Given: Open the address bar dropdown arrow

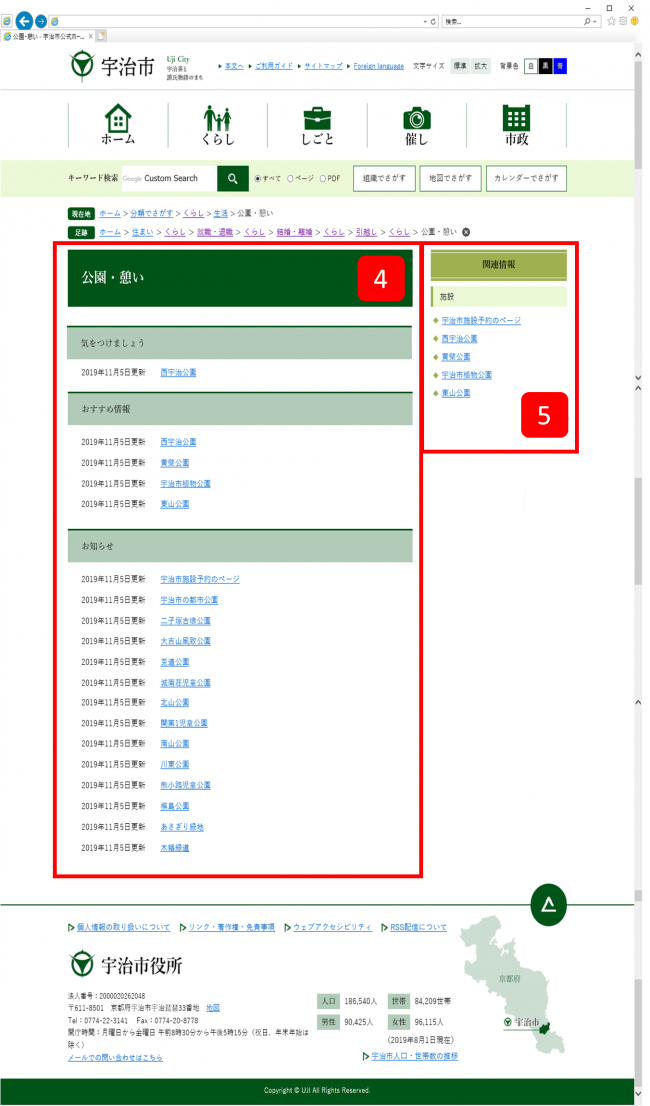Looking at the screenshot, I should [x=424, y=21].
